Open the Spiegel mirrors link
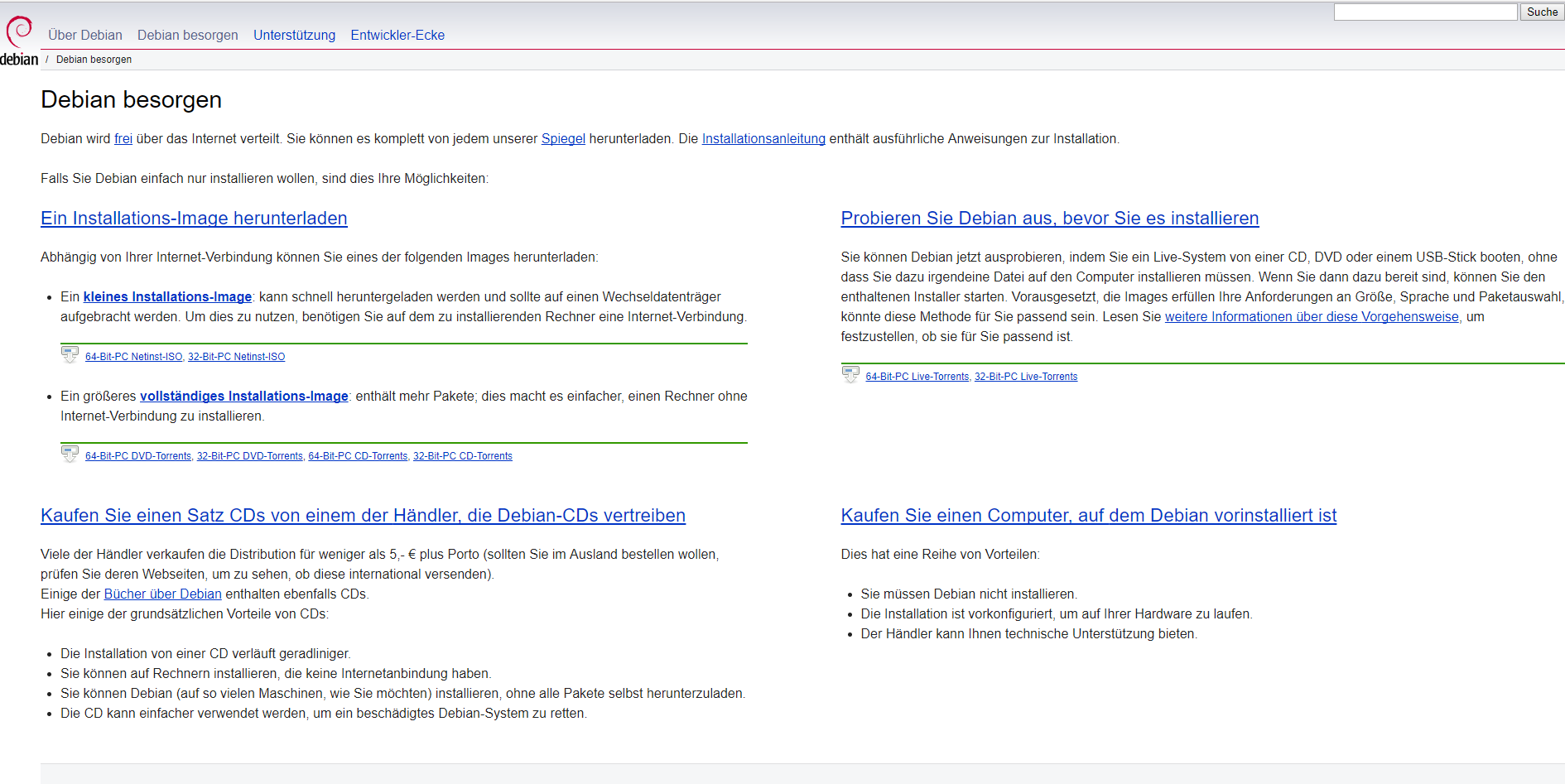The height and width of the screenshot is (784, 1565). [x=563, y=138]
